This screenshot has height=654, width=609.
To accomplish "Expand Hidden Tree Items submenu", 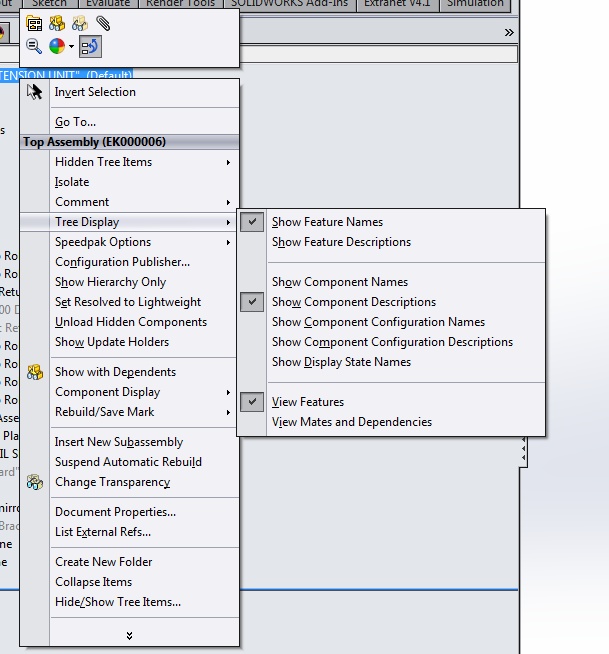I will tap(130, 162).
